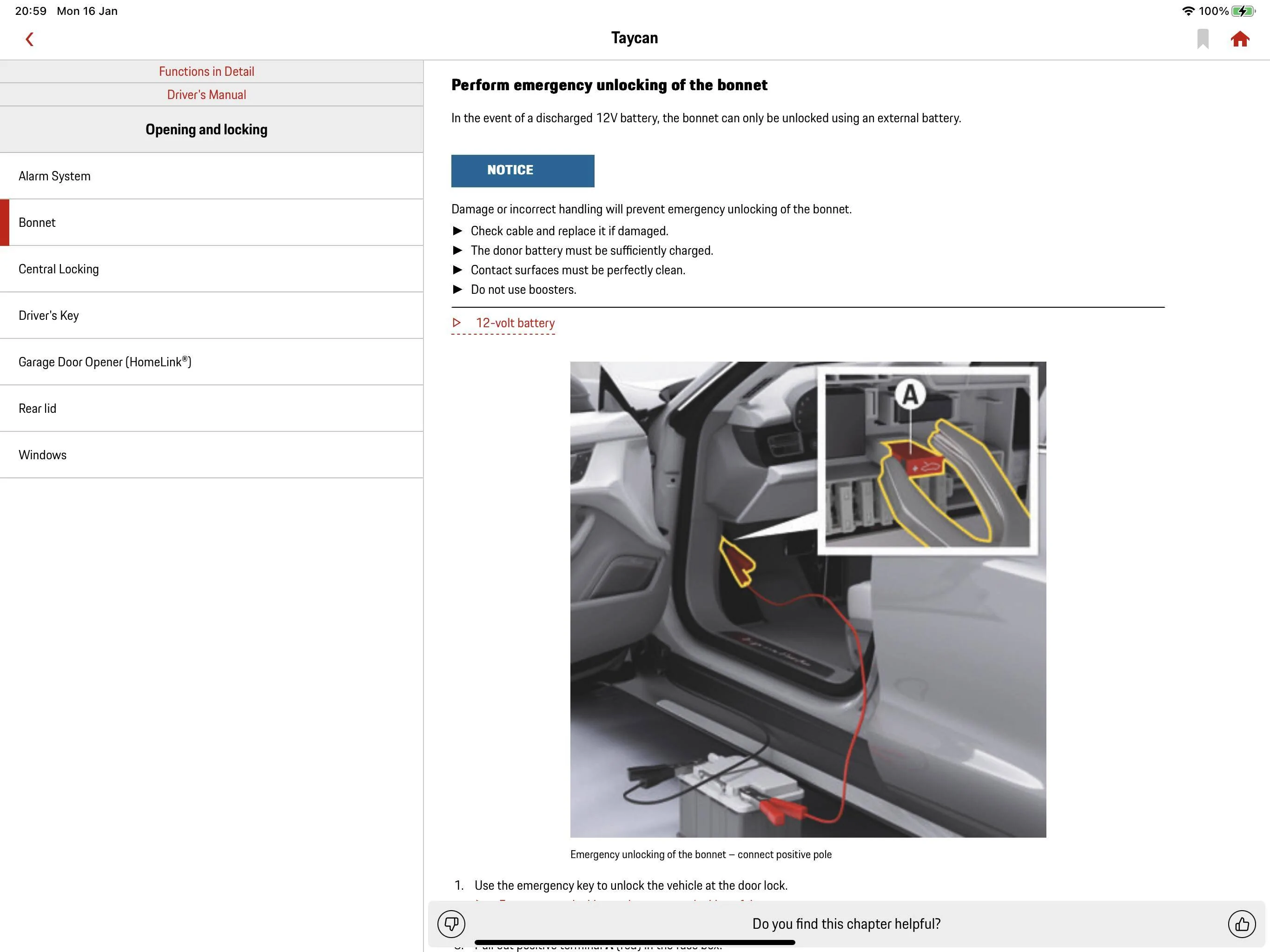Tap 'Perform emergency unlocking of the bonnet' heading
Image resolution: width=1270 pixels, height=952 pixels.
click(x=609, y=85)
